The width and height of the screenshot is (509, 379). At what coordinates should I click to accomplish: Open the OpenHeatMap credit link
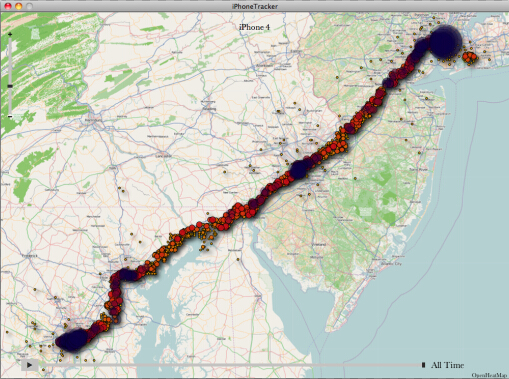click(x=489, y=375)
